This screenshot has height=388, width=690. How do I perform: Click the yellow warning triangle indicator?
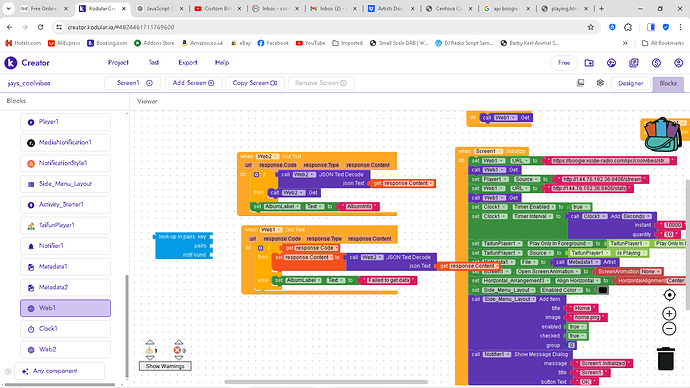tap(150, 350)
